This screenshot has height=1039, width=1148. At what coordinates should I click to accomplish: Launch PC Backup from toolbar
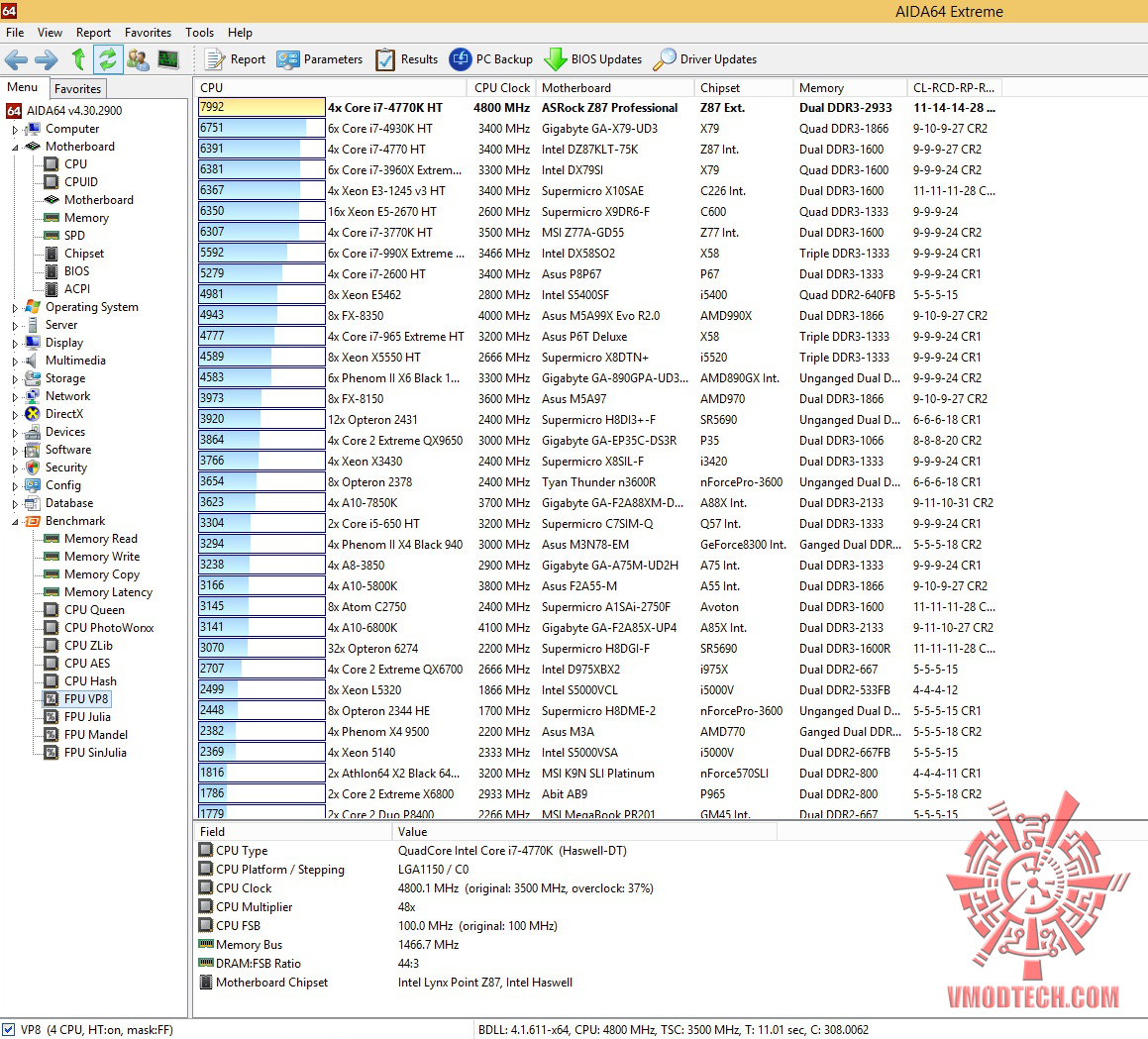491,59
